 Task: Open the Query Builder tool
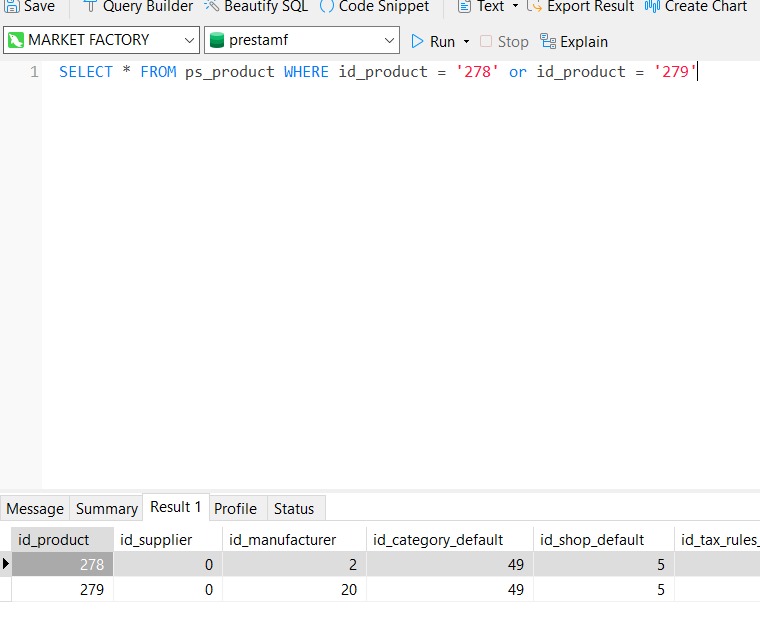[90, 6]
